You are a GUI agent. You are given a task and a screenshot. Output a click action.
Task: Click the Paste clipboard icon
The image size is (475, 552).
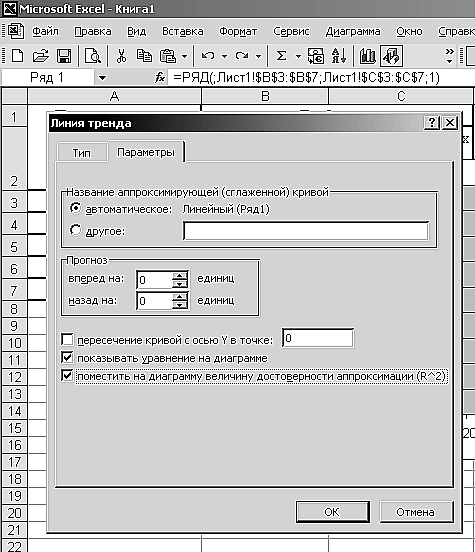click(x=168, y=56)
